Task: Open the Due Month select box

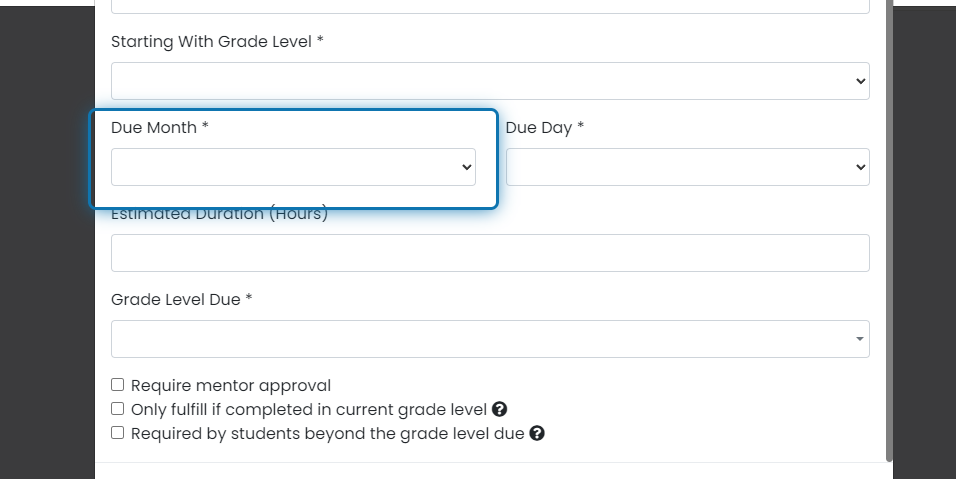Action: [x=293, y=167]
